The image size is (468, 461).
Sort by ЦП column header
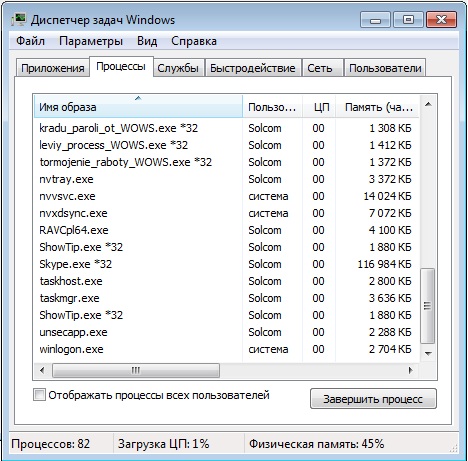[x=319, y=107]
